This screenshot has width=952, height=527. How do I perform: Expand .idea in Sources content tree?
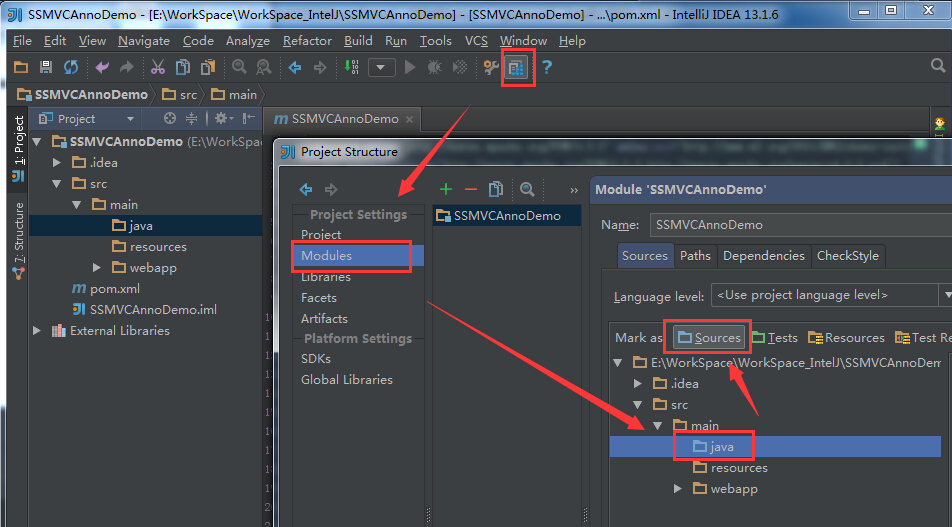pyautogui.click(x=638, y=384)
